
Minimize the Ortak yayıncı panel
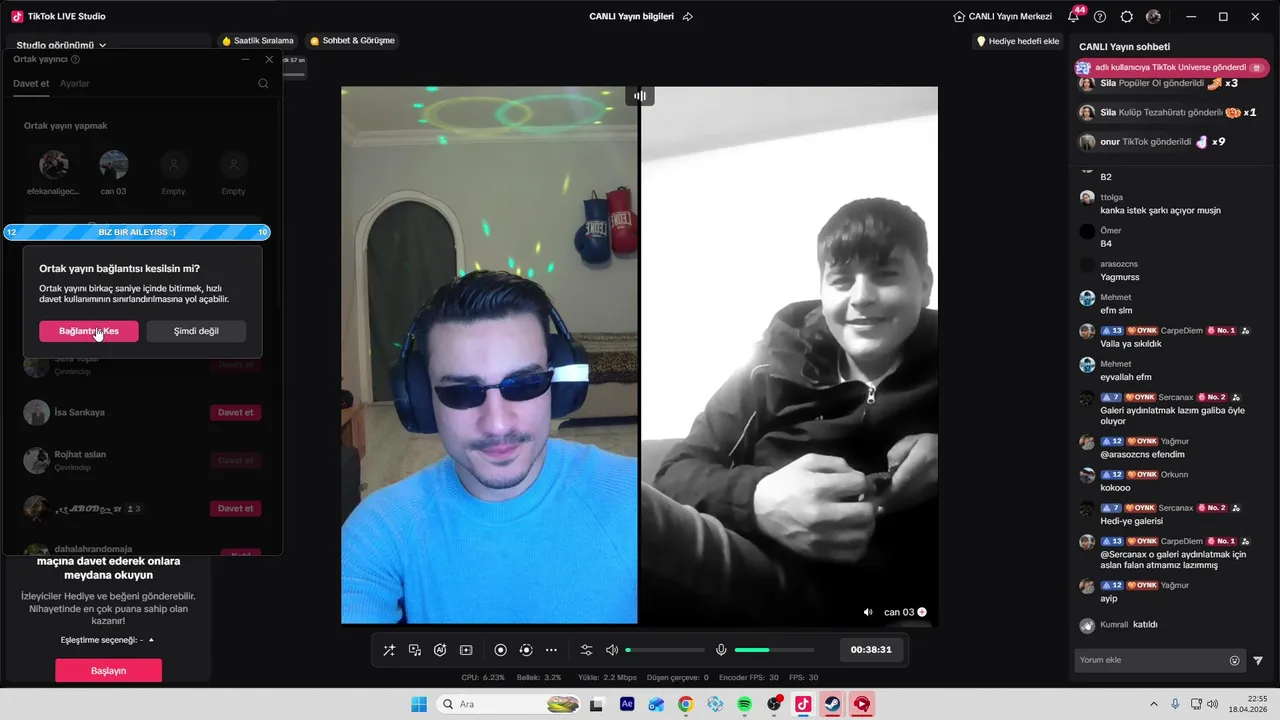(x=246, y=59)
